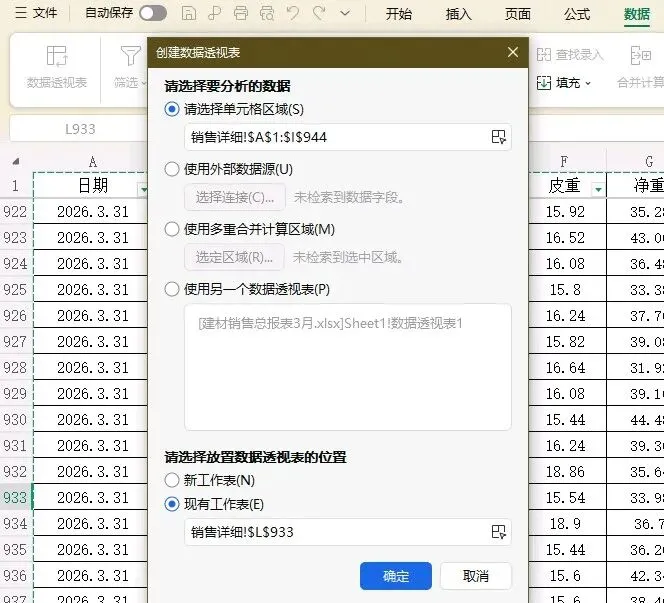This screenshot has width=664, height=603.
Task: Click the undo arrow icon
Action: tap(293, 14)
